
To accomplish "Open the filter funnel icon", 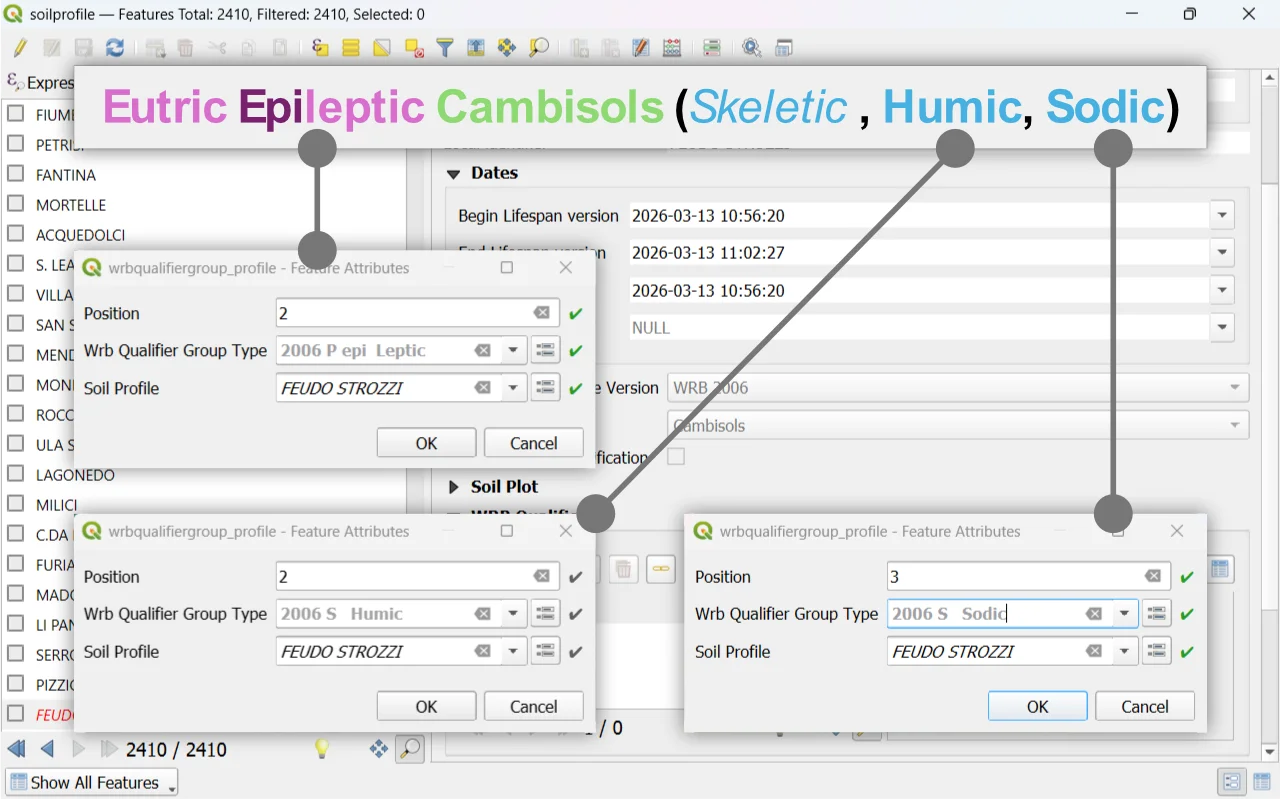I will [445, 47].
